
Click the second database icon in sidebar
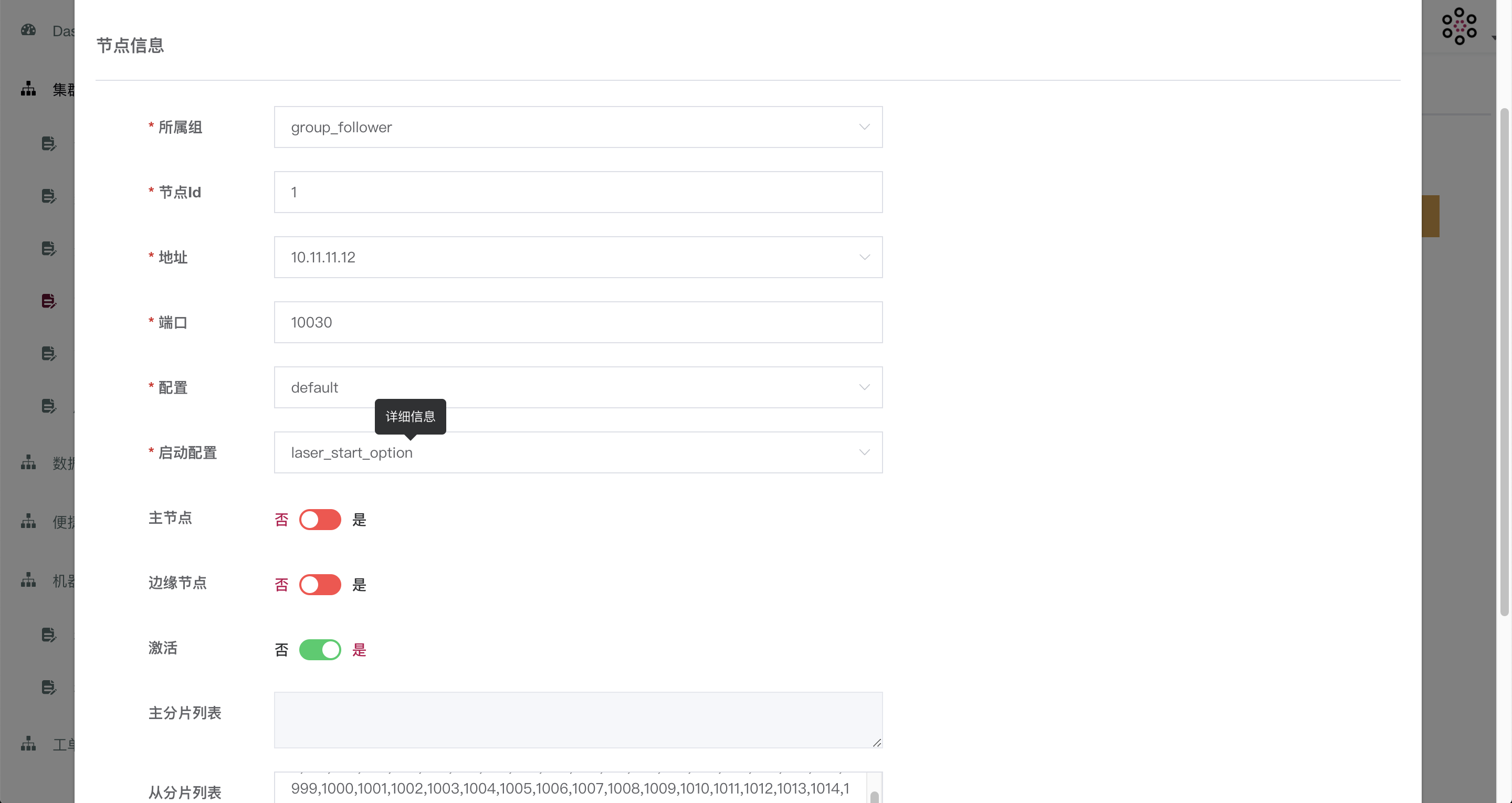pyautogui.click(x=48, y=196)
